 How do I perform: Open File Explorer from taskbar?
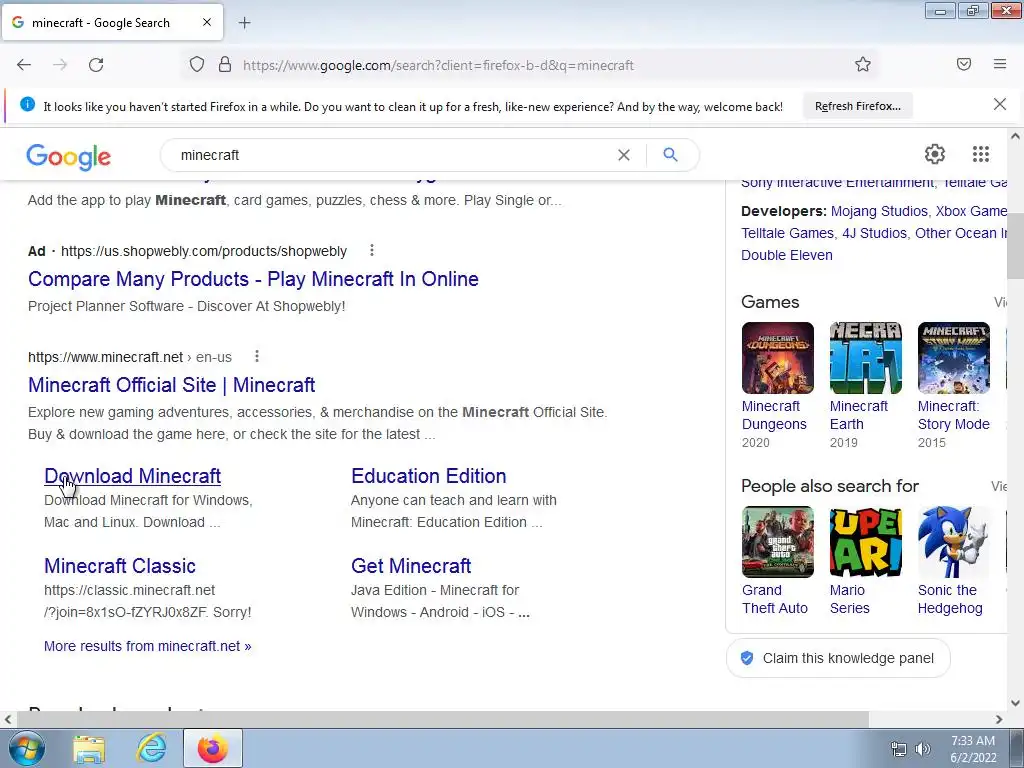[x=89, y=748]
